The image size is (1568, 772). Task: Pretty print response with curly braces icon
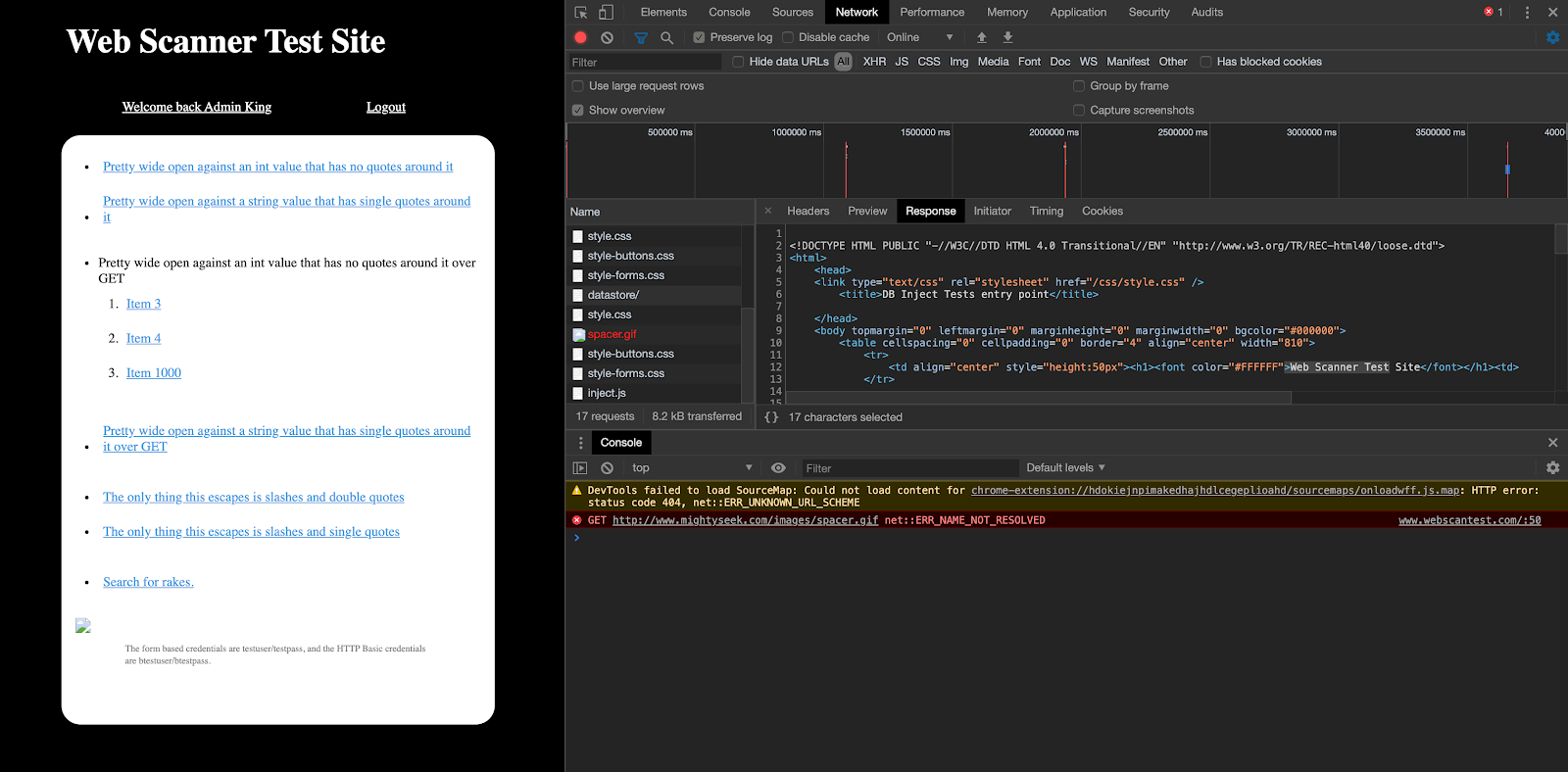pyautogui.click(x=771, y=417)
